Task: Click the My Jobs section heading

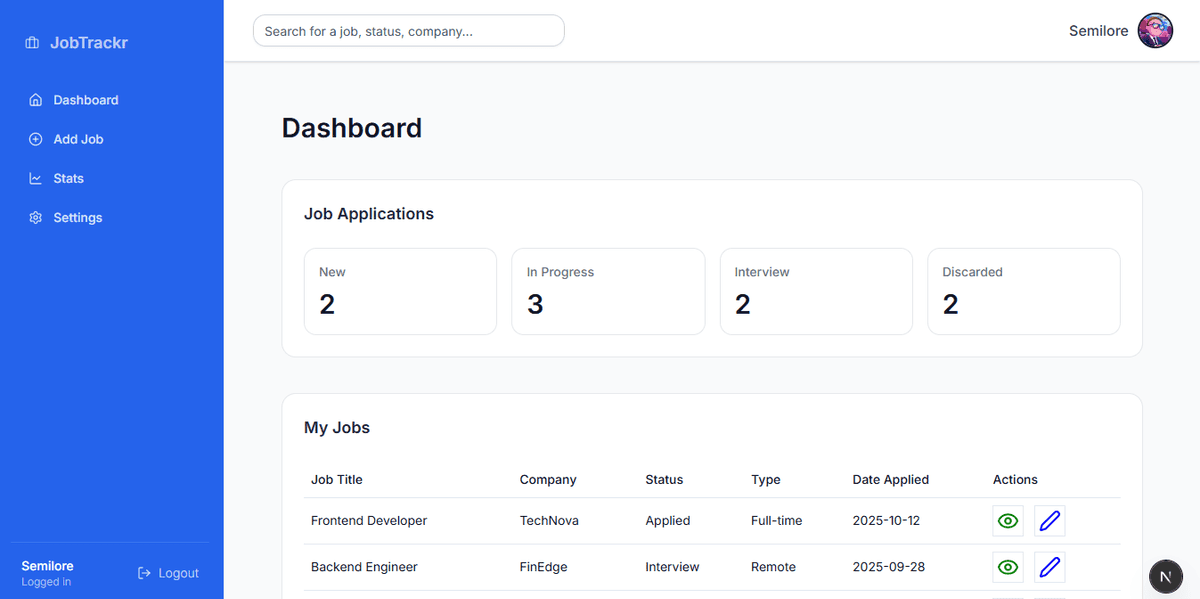Action: 337,428
